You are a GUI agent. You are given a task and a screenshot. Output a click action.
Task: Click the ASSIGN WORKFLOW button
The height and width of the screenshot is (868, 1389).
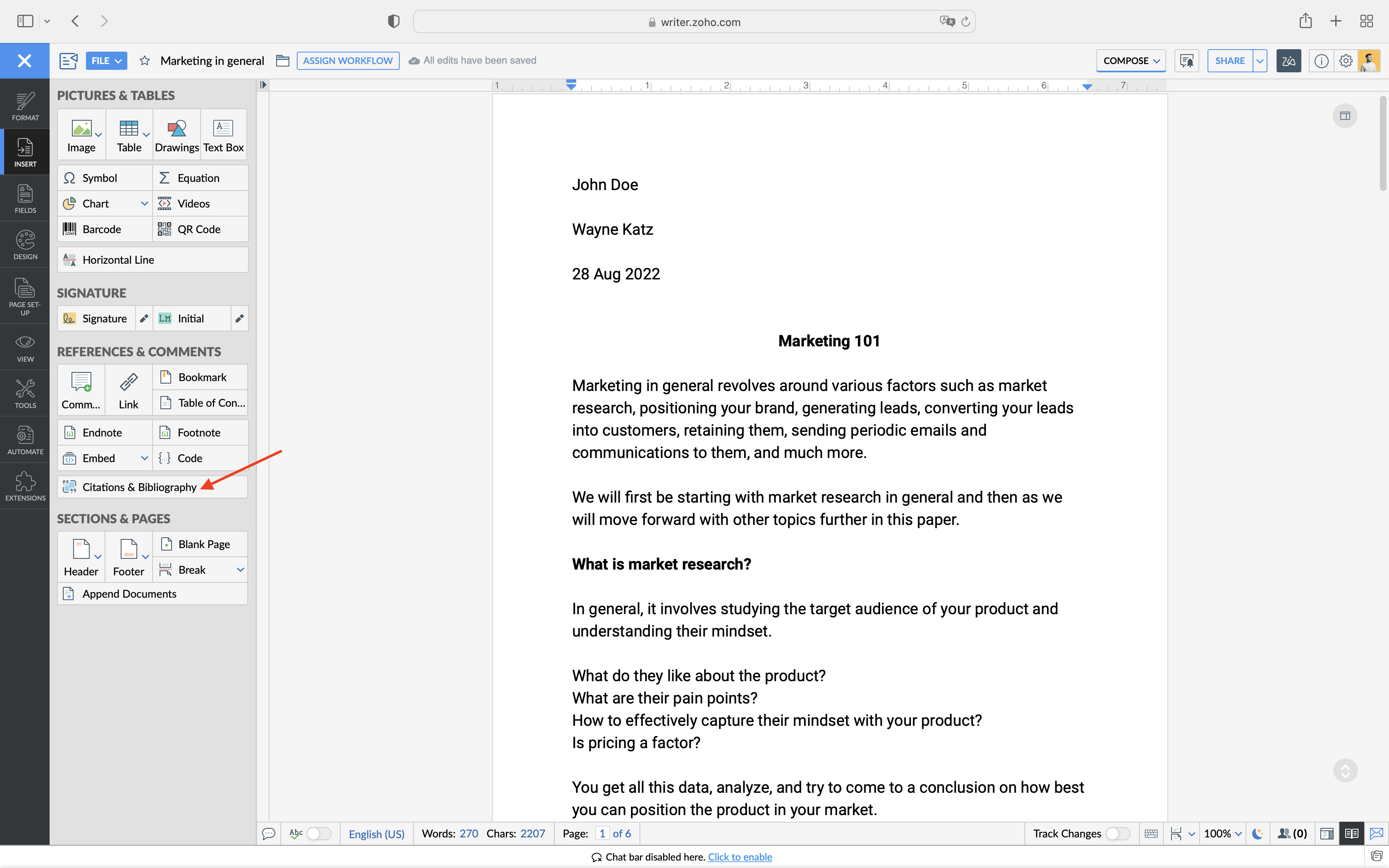[347, 60]
